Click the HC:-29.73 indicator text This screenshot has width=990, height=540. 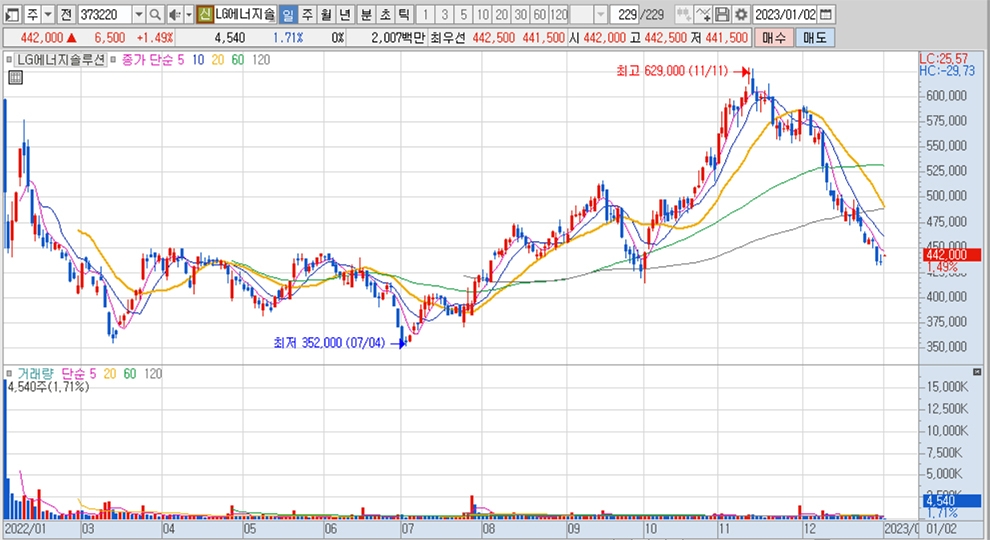[947, 71]
